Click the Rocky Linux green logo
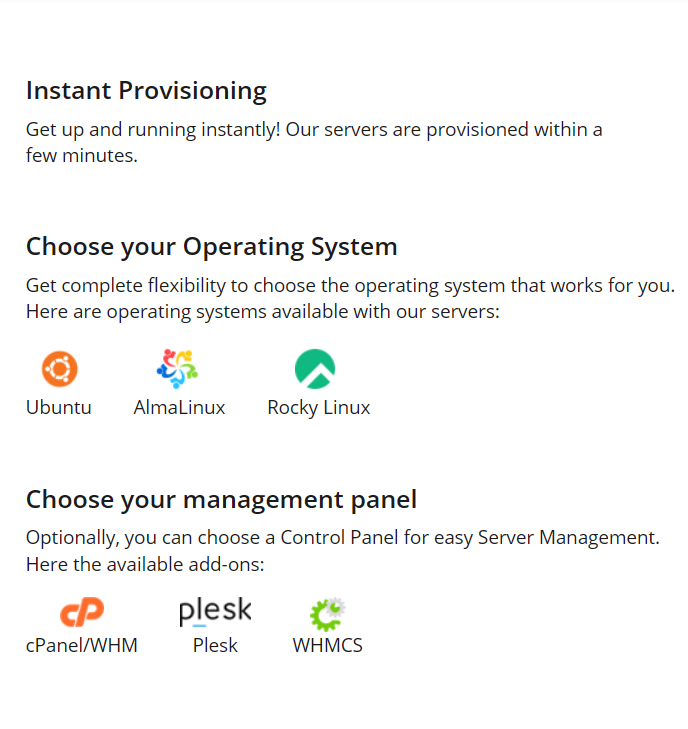This screenshot has height=729, width=688. (x=315, y=369)
